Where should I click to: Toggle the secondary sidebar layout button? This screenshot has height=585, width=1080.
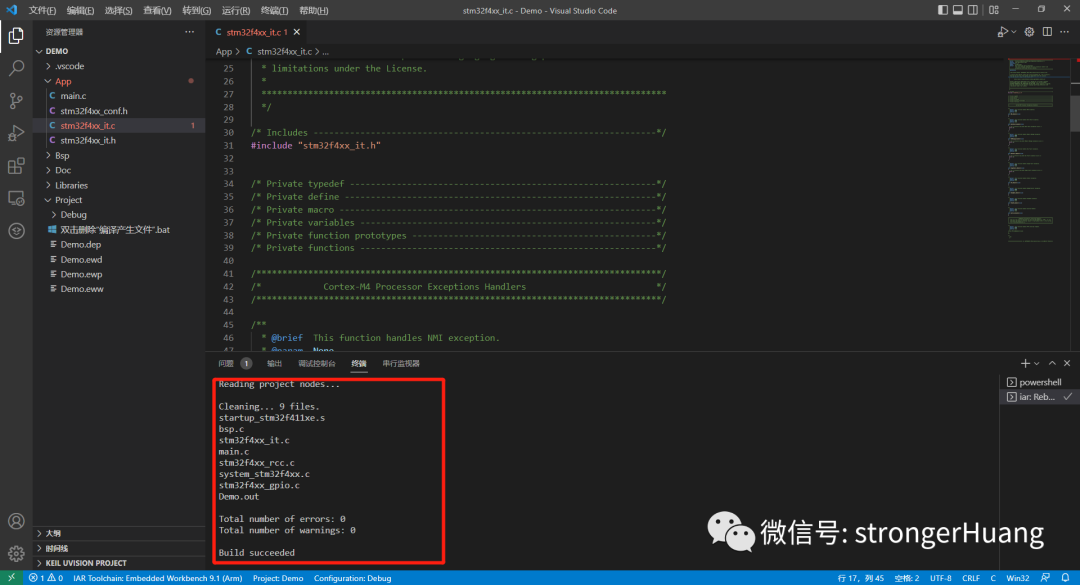974,10
